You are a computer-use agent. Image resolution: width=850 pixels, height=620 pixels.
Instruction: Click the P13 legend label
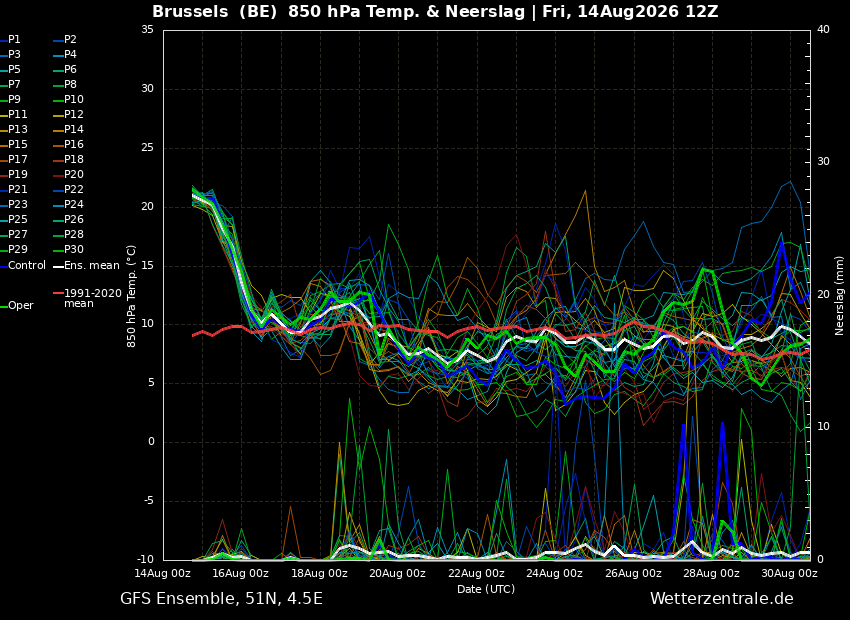pyautogui.click(x=14, y=130)
